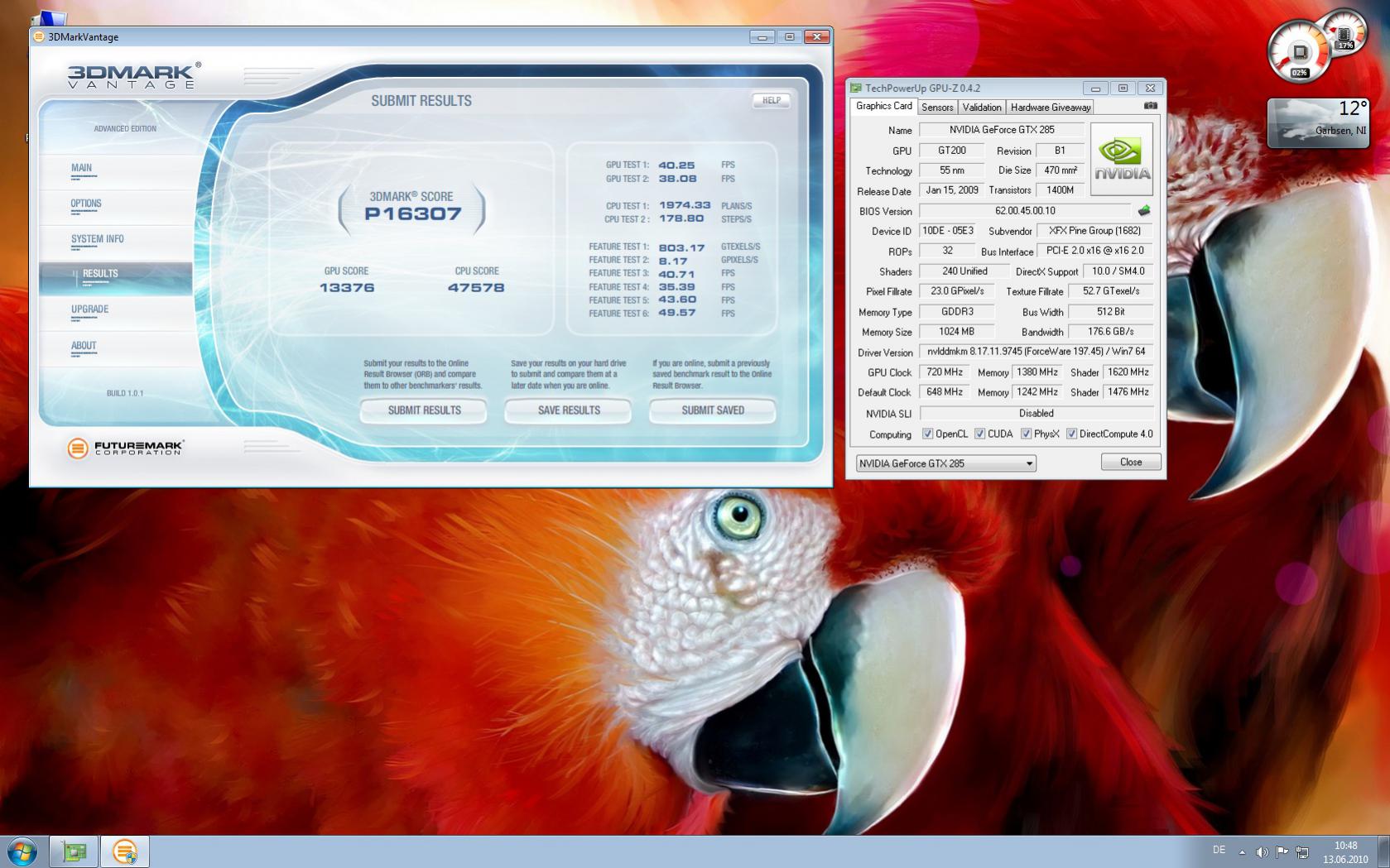1390x868 pixels.
Task: Click the 3DMark Vantage logo
Action: 133,75
